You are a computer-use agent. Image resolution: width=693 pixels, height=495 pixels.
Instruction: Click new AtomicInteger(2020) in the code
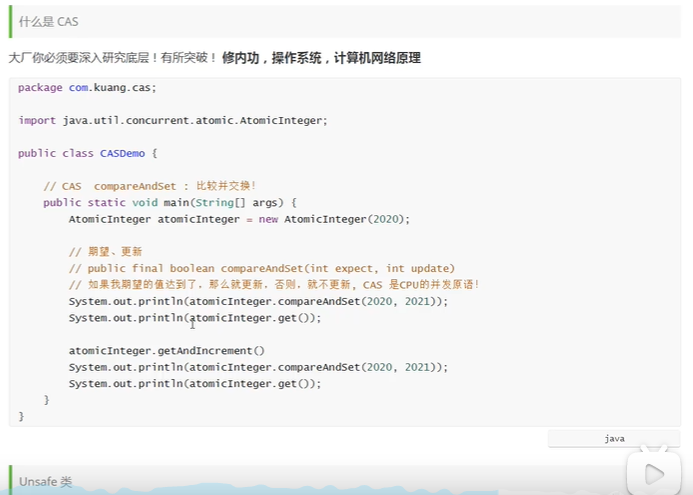(x=333, y=219)
